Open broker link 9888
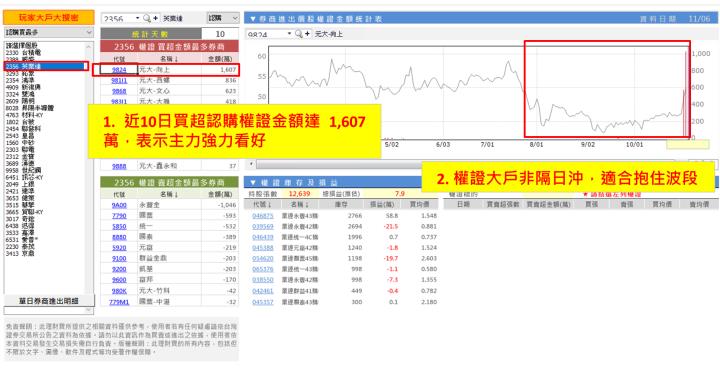The height and width of the screenshot is (373, 720). pos(119,166)
